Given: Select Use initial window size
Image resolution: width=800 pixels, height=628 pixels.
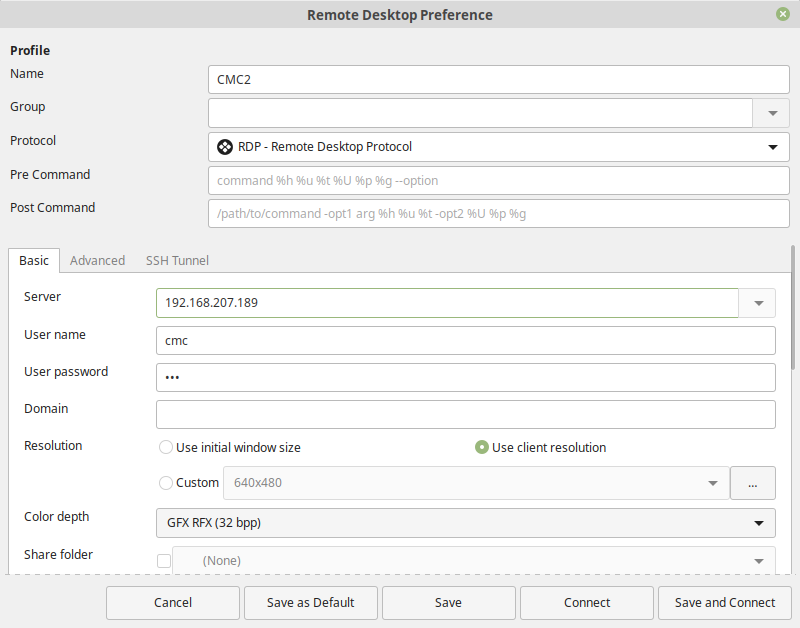Looking at the screenshot, I should [166, 448].
